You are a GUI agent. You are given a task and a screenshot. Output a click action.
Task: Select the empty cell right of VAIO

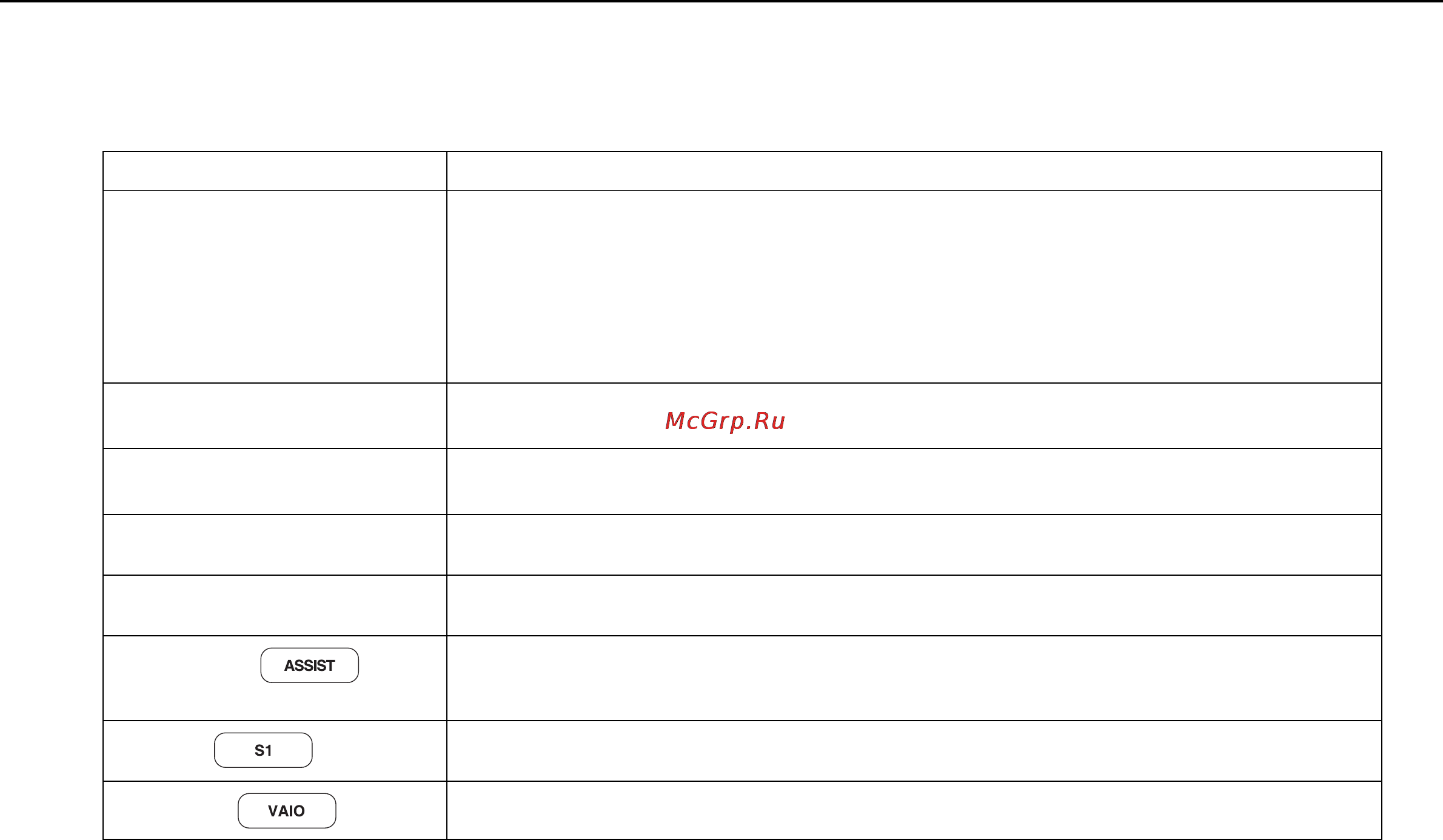[914, 810]
